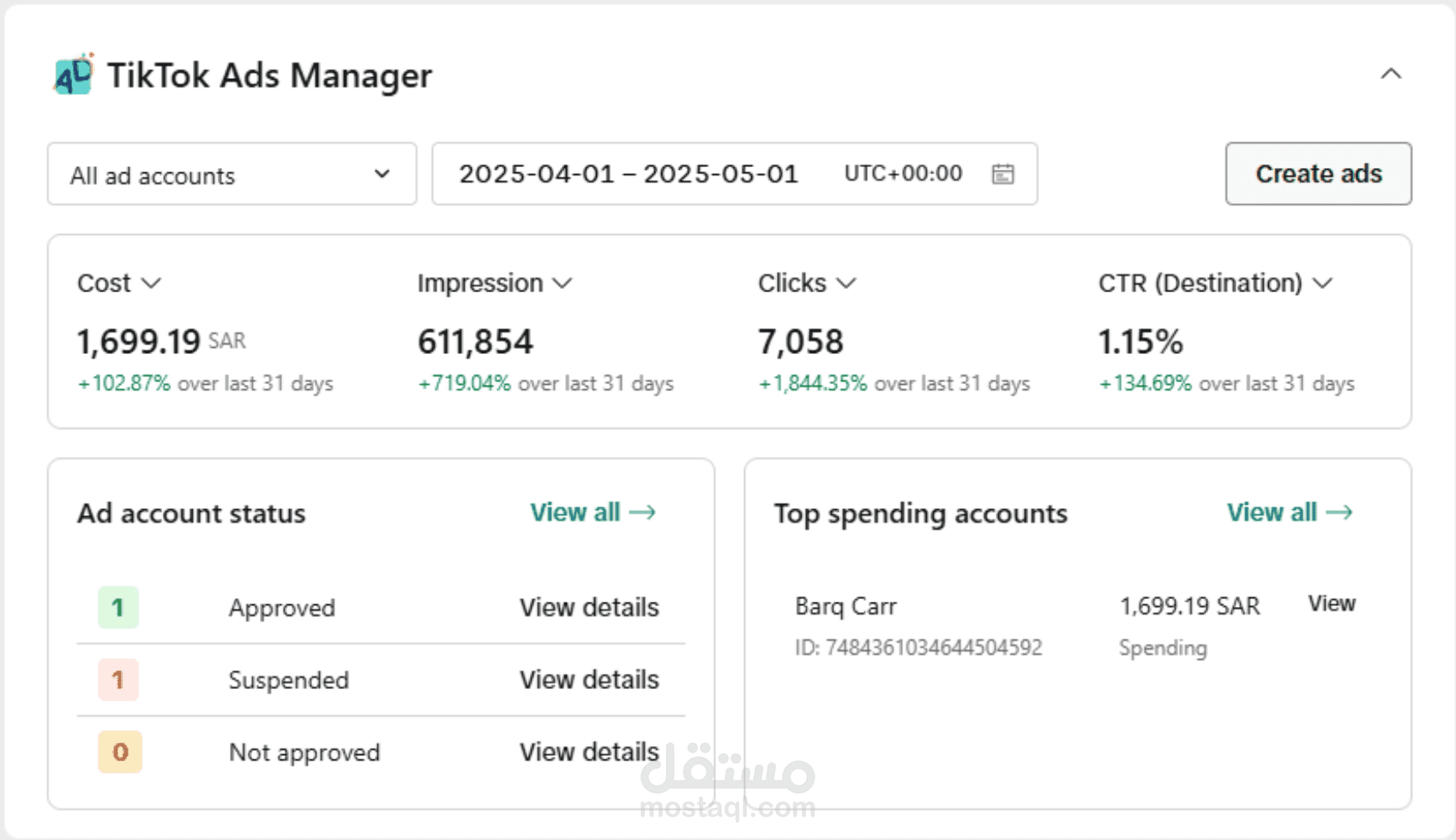Select the Barq Carr account name
The height and width of the screenshot is (840, 1456).
tap(845, 607)
